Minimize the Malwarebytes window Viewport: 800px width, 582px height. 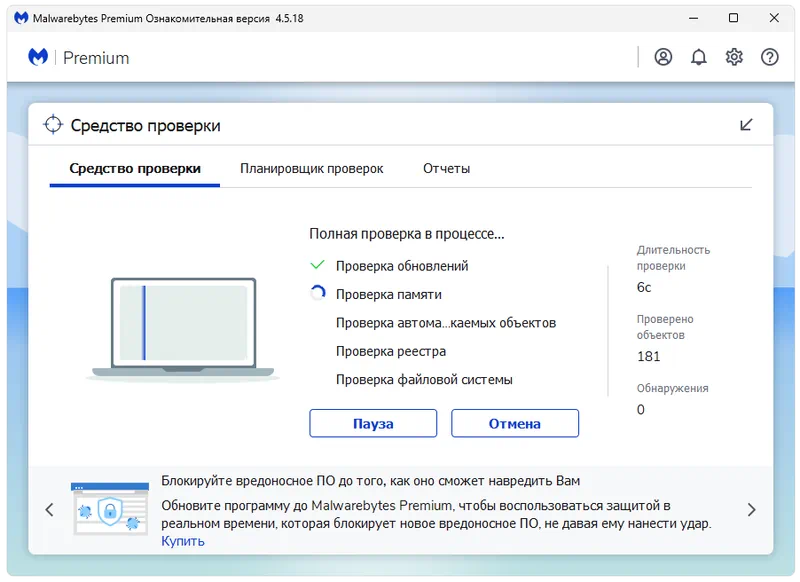click(x=693, y=18)
